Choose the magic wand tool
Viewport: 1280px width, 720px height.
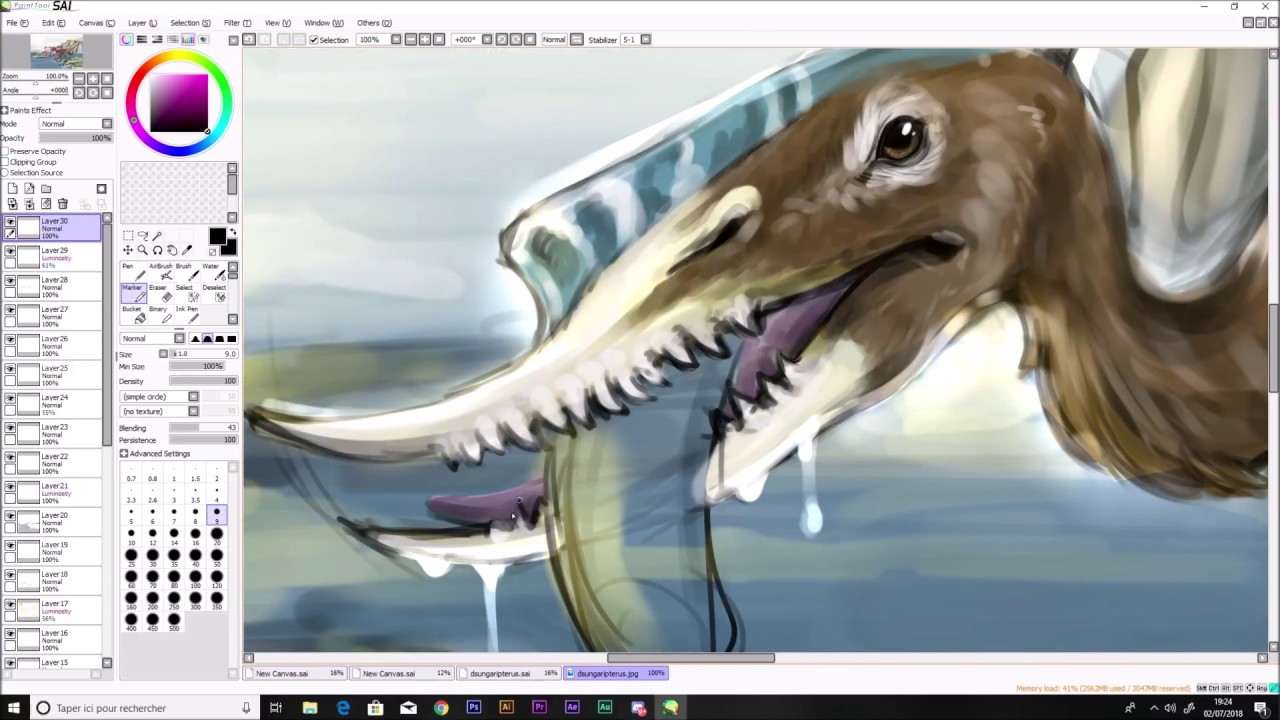pos(156,235)
